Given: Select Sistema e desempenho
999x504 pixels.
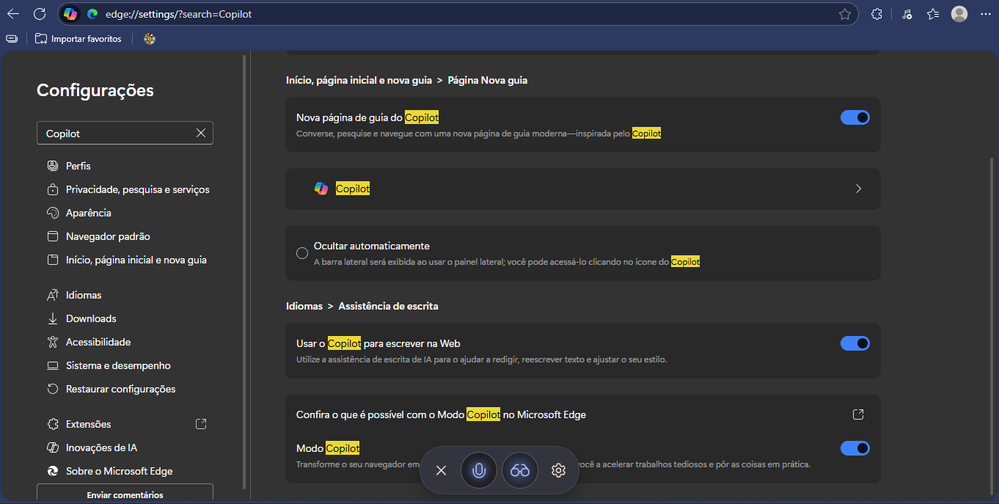Looking at the screenshot, I should 108,366.
